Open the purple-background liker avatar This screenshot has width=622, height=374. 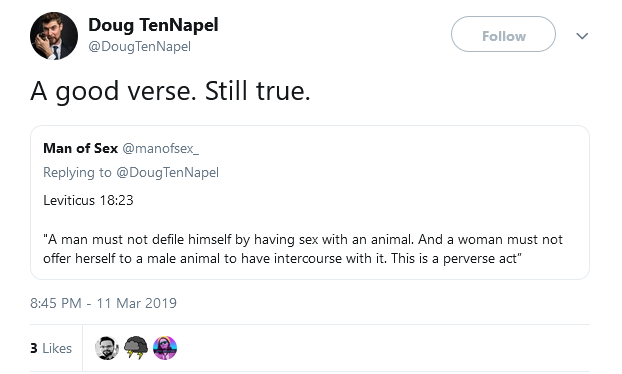click(x=165, y=348)
